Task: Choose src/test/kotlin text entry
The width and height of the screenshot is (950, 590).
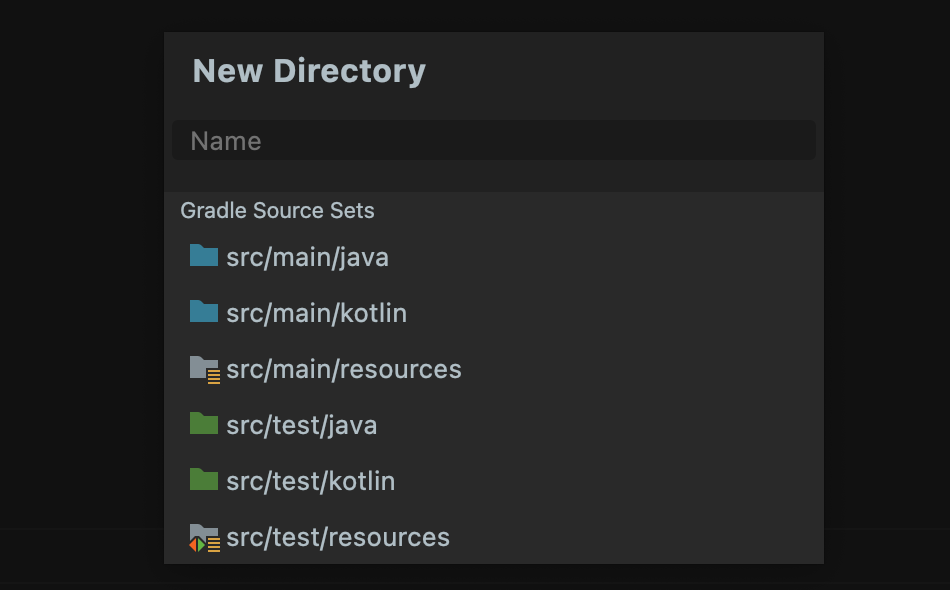Action: [311, 482]
